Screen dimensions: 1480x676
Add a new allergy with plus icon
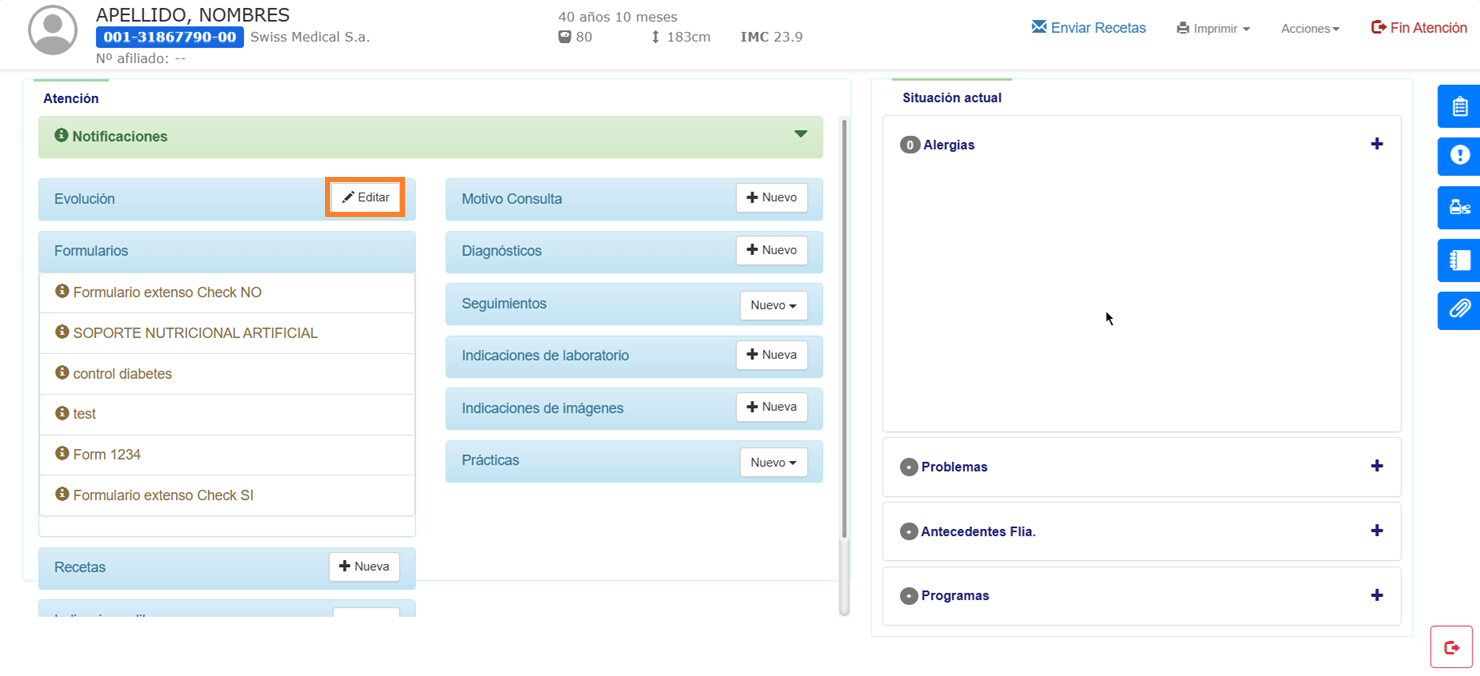click(x=1377, y=144)
